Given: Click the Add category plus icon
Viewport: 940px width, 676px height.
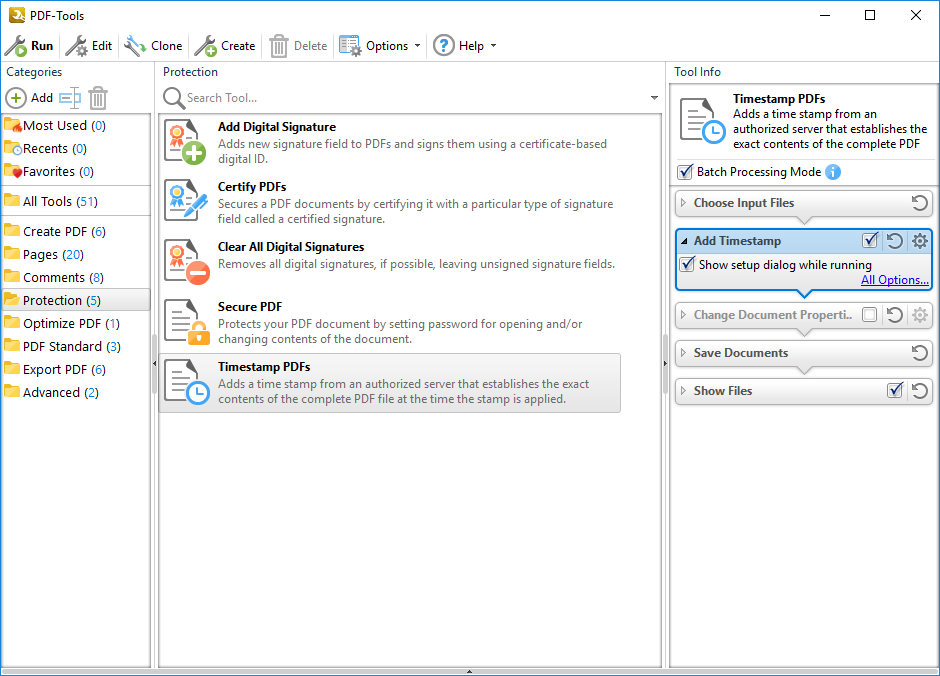Looking at the screenshot, I should 16,98.
